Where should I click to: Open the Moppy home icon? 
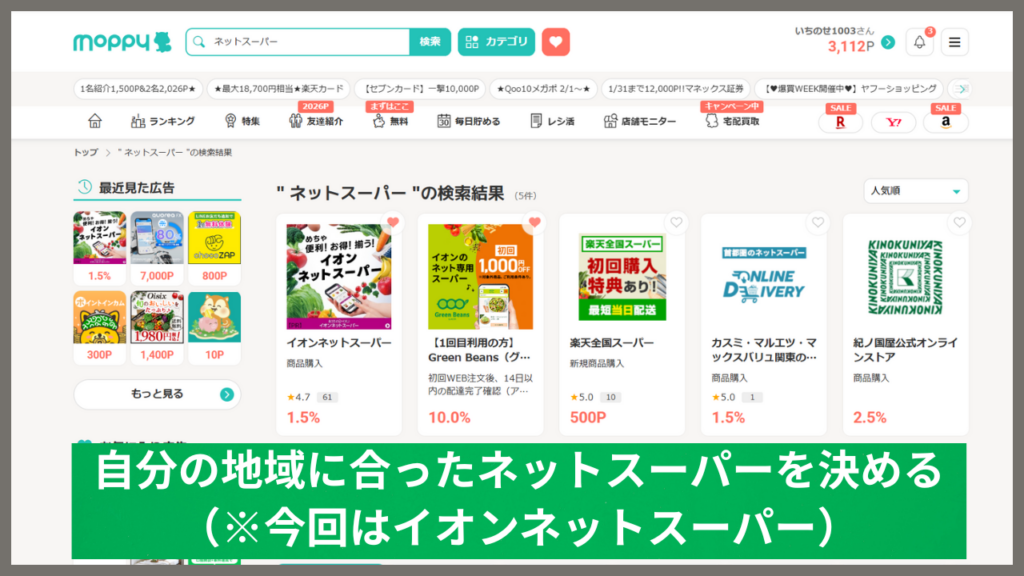click(x=95, y=120)
